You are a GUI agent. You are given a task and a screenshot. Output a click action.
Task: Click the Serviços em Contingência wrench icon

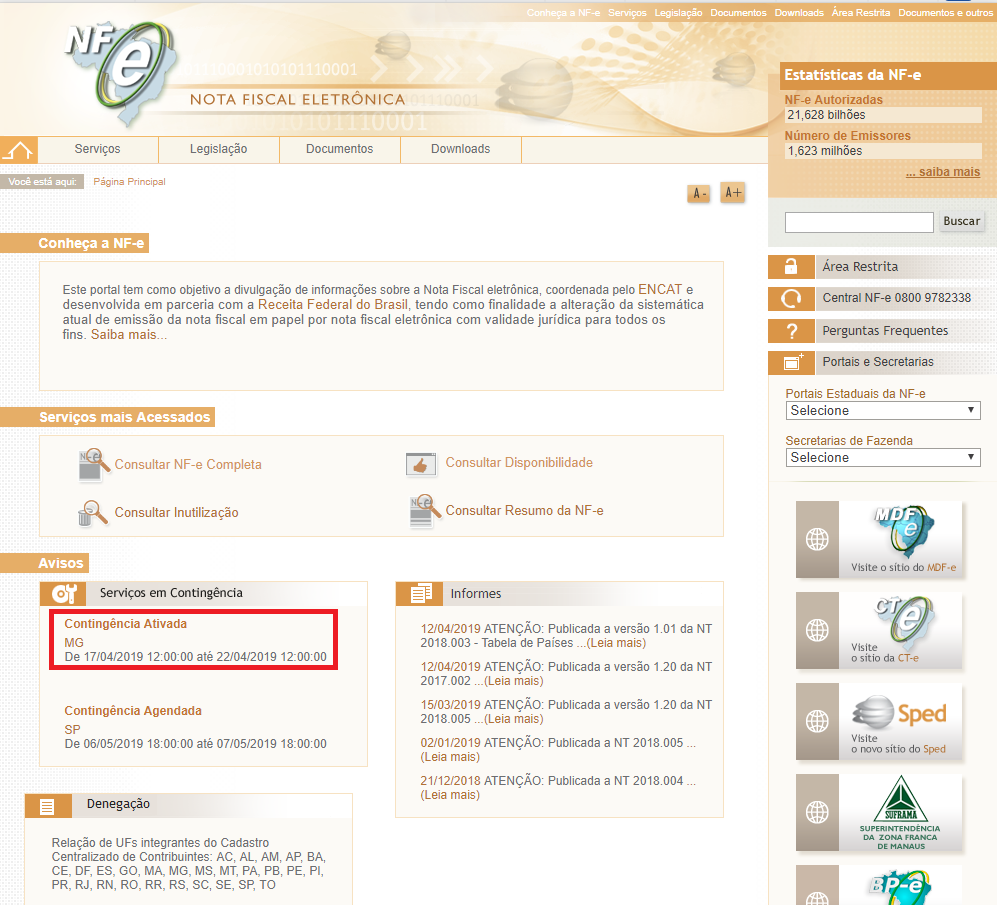64,593
